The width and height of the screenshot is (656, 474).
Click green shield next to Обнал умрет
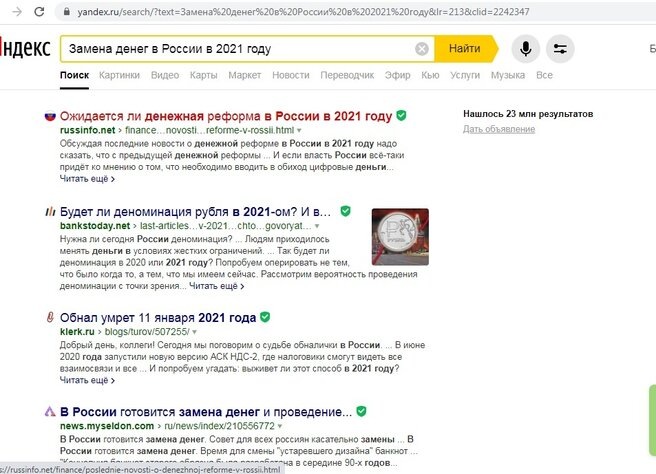pos(265,317)
